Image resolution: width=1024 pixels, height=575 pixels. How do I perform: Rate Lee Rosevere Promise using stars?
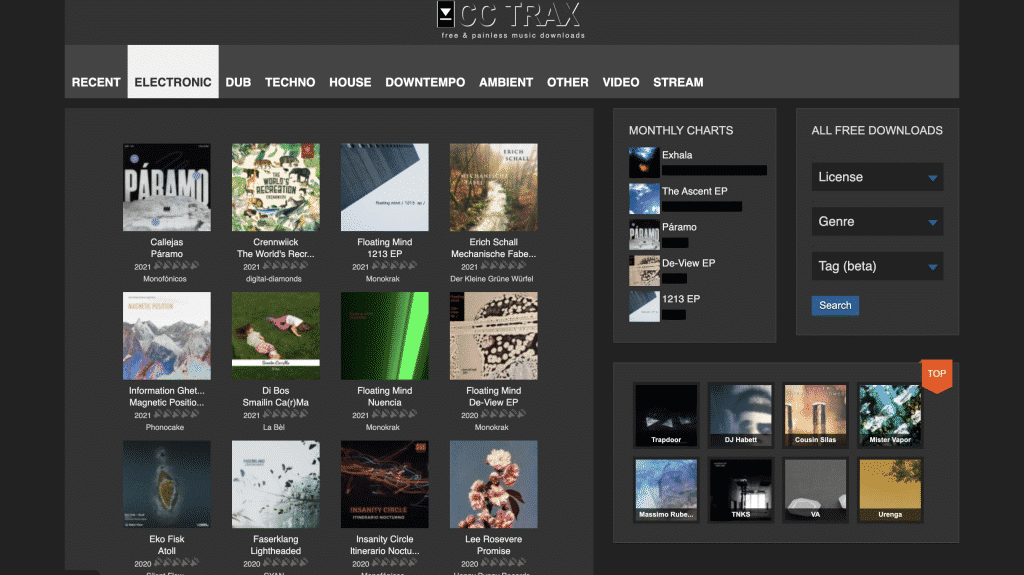pos(504,563)
